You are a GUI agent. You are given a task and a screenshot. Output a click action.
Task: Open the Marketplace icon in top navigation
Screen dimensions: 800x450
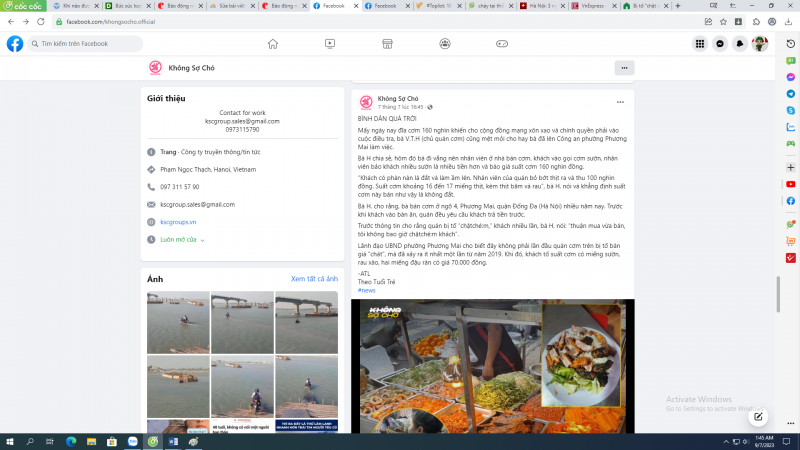pyautogui.click(x=387, y=44)
